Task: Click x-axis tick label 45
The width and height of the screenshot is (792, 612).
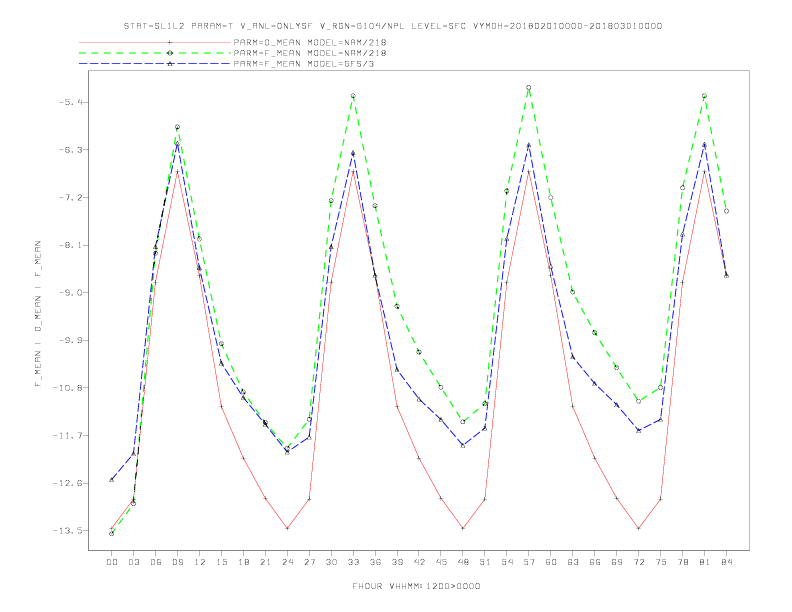Action: (441, 562)
